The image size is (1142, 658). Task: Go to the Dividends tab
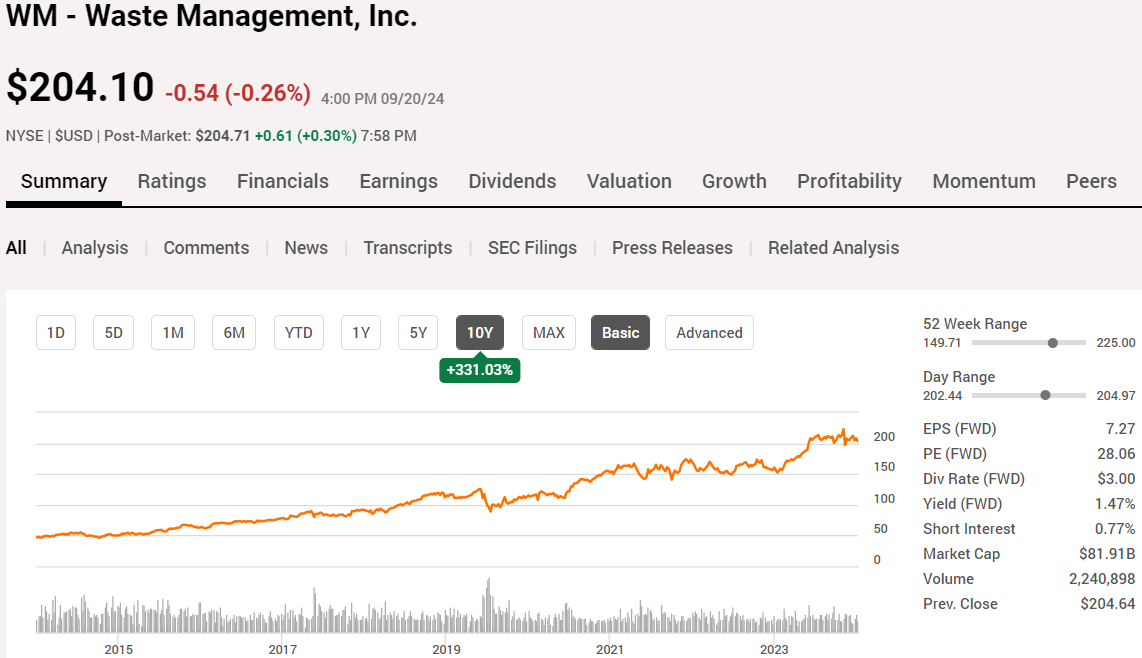(x=512, y=181)
